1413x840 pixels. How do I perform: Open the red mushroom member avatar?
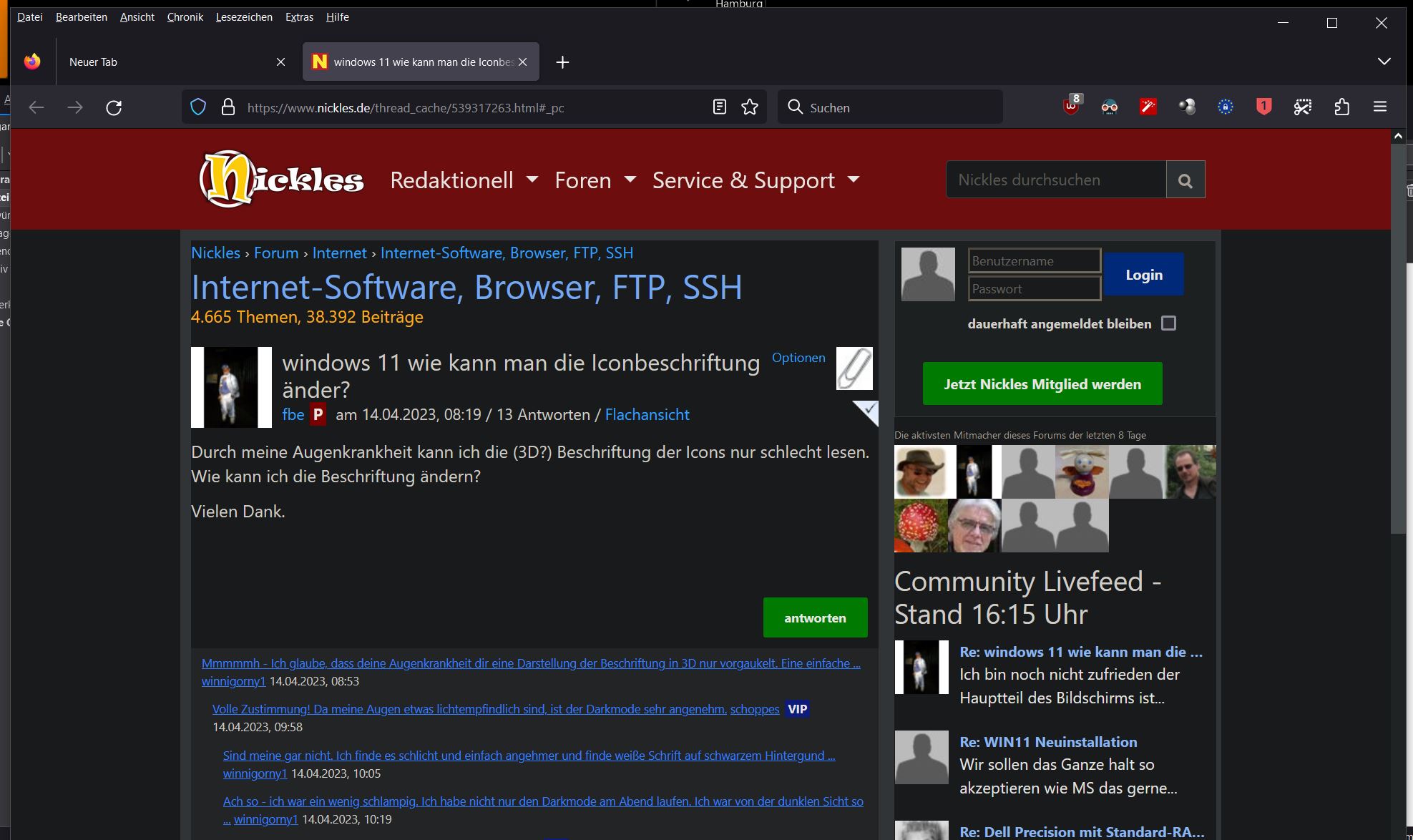point(921,526)
